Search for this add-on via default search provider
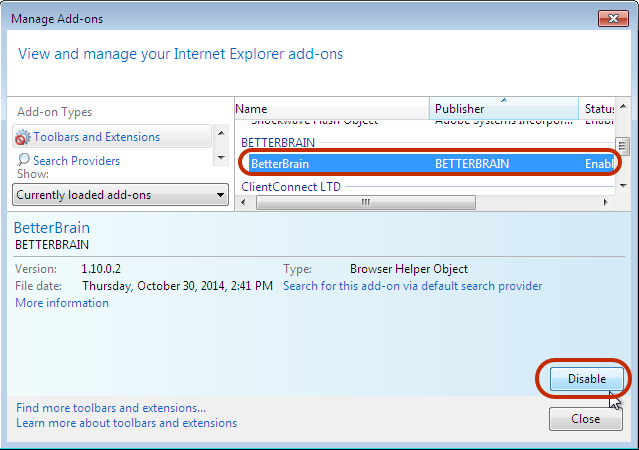 412,286
